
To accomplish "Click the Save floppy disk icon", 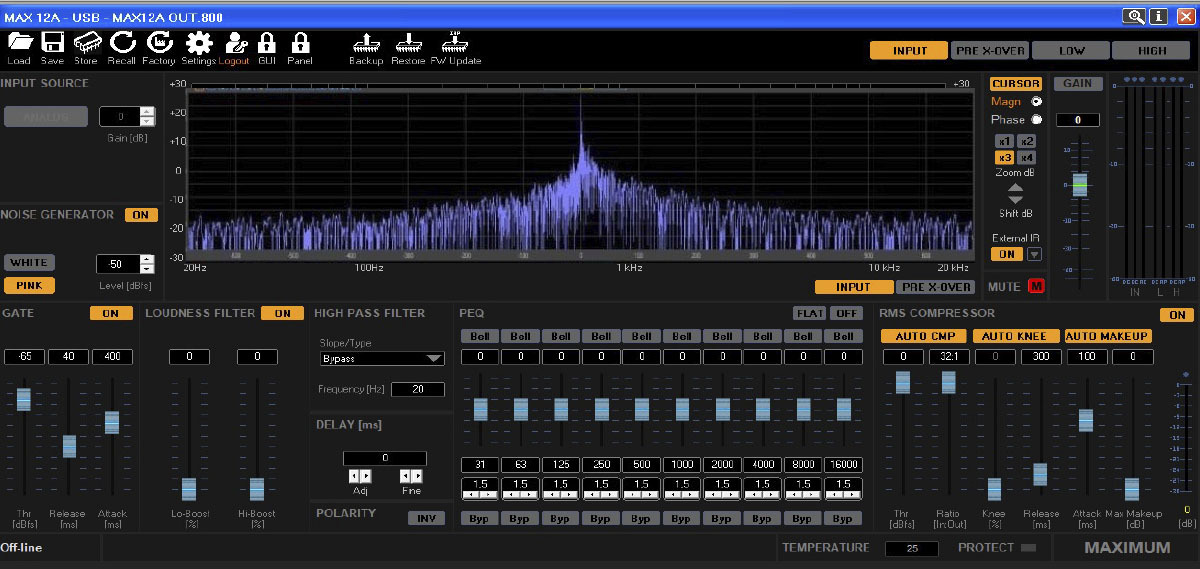I will pyautogui.click(x=52, y=42).
